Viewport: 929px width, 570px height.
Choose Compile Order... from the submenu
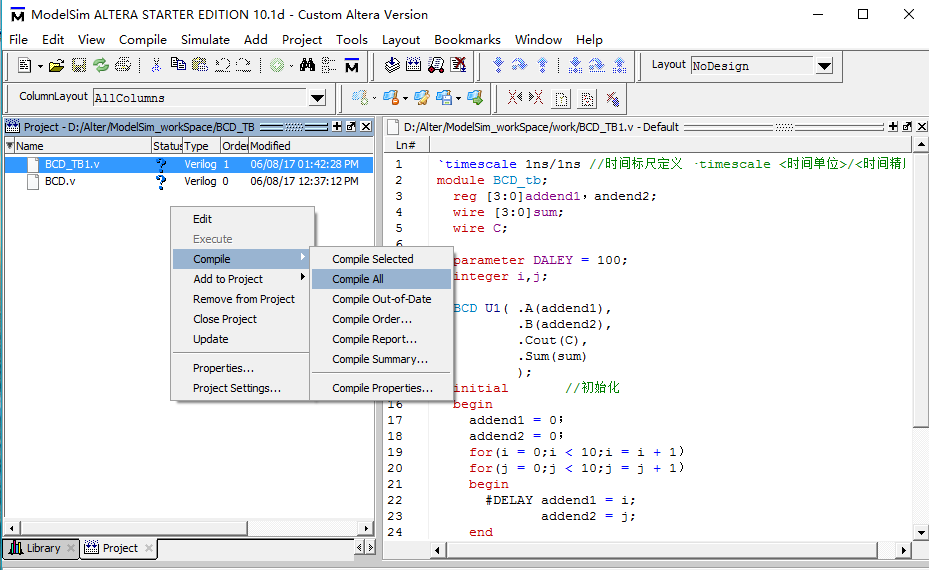(381, 319)
